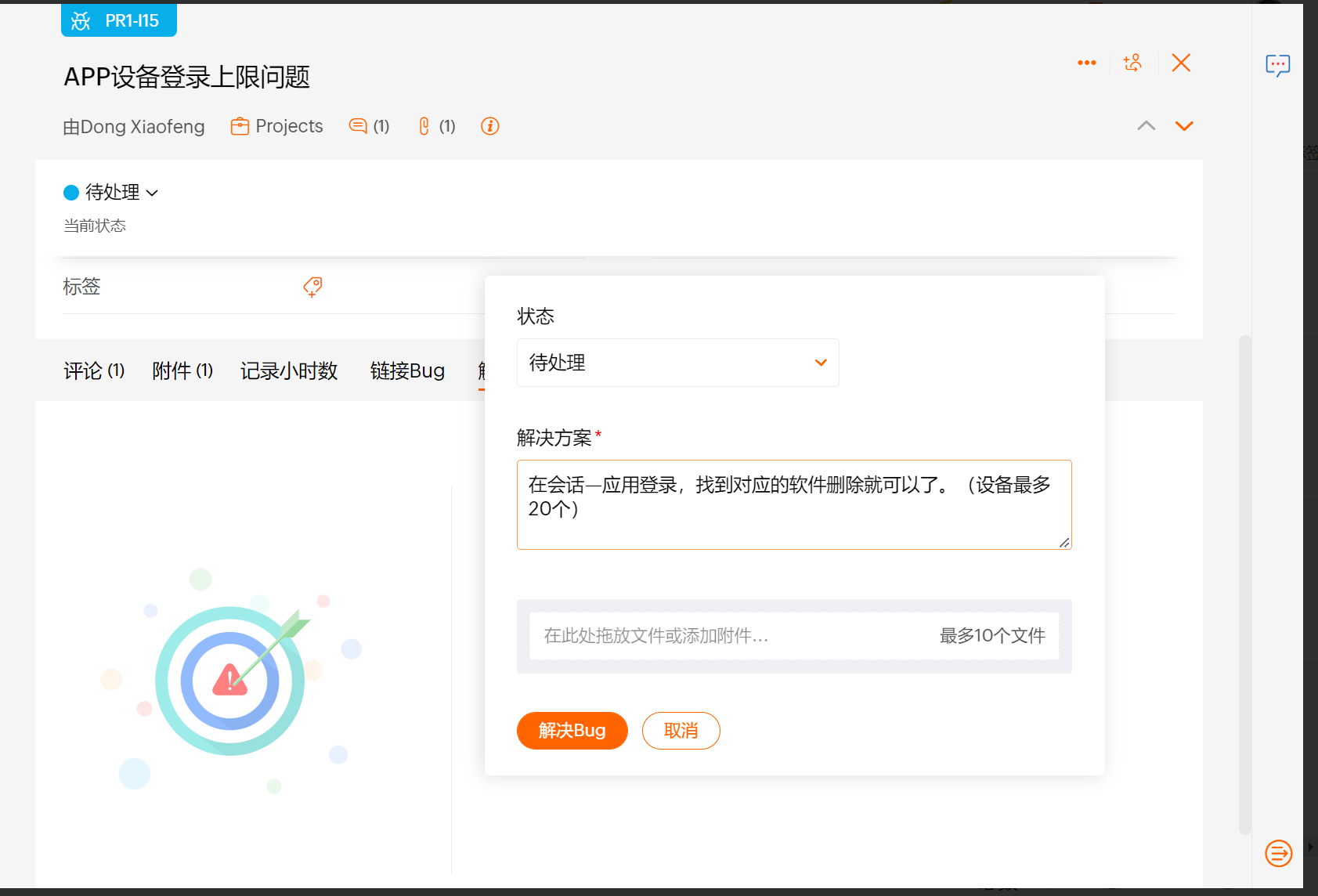Open the info icon in header

[x=490, y=126]
